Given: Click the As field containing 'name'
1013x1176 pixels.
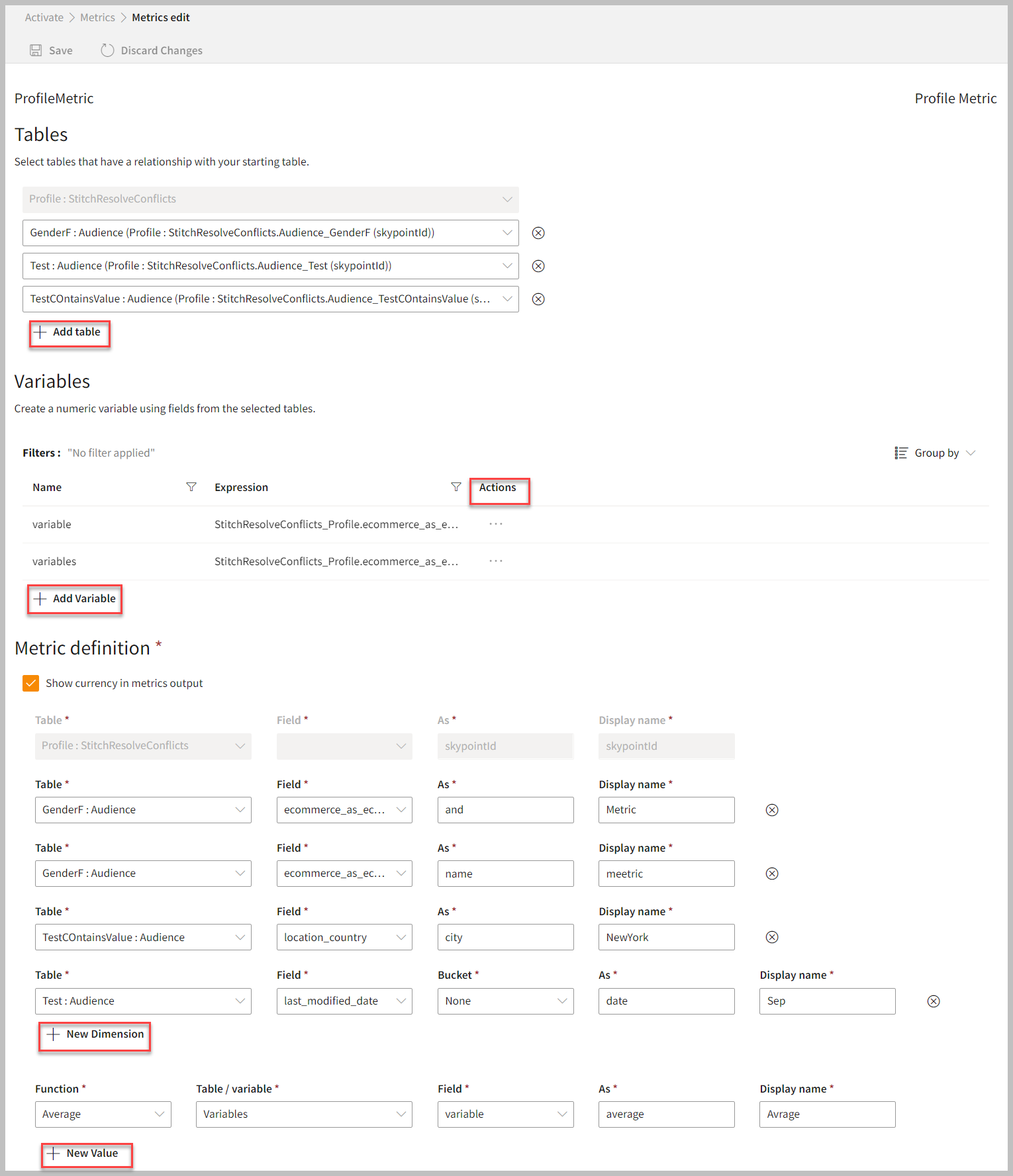Looking at the screenshot, I should click(x=506, y=874).
